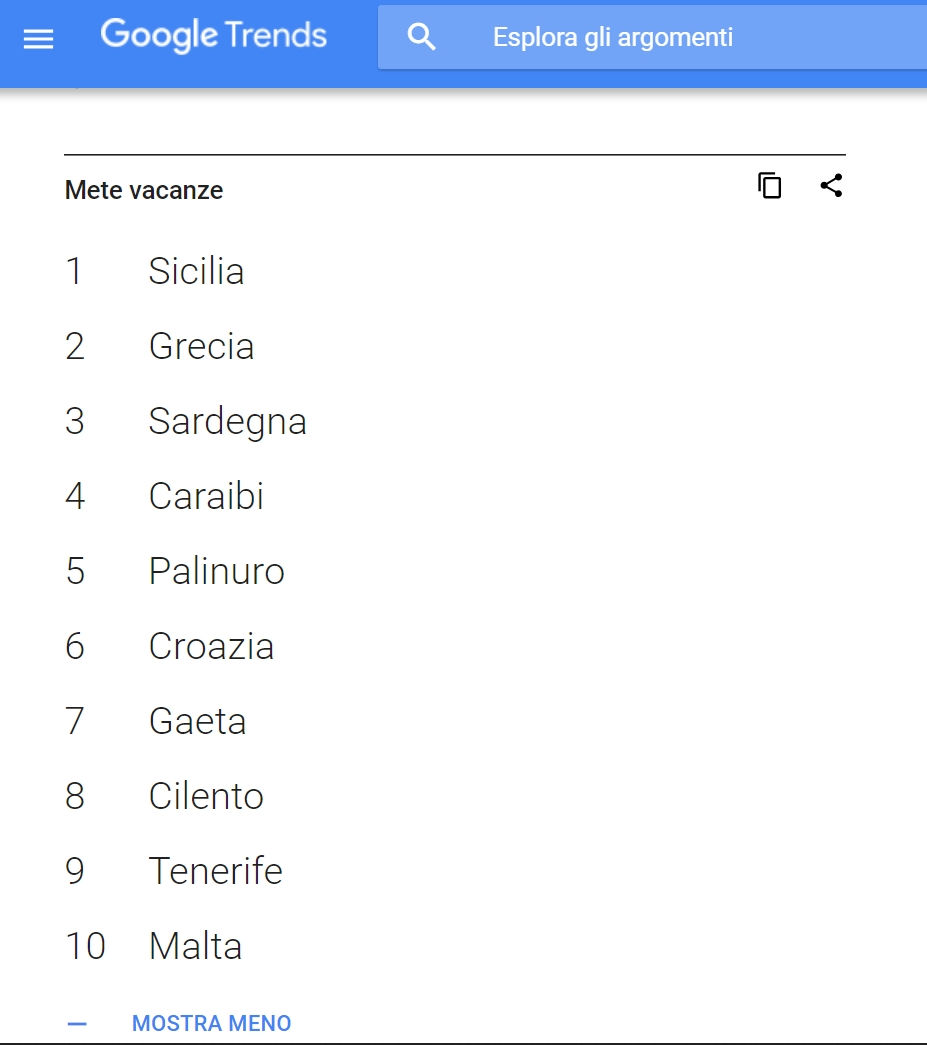Open the Sicilia result

click(196, 271)
